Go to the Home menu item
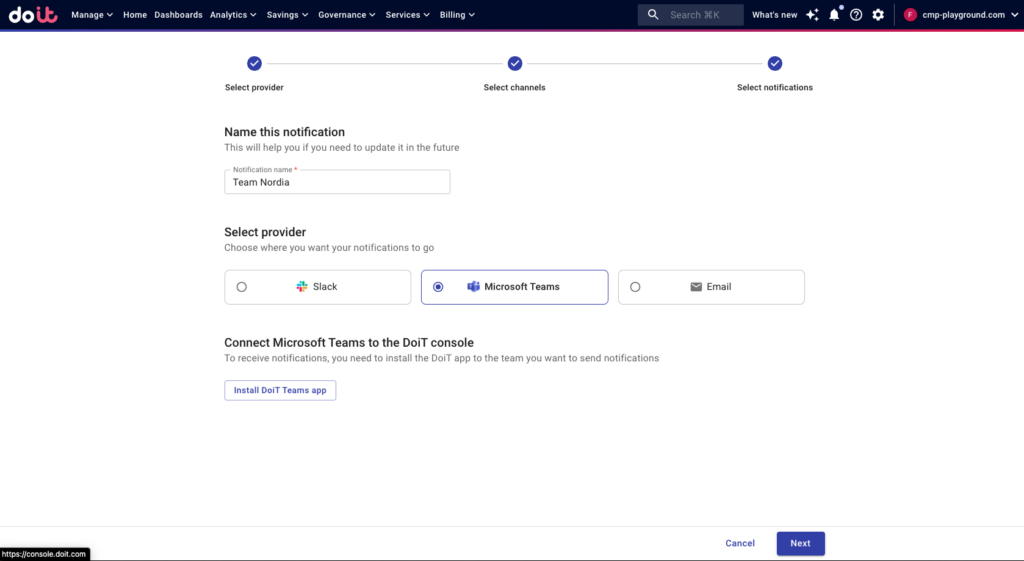Viewport: 1024px width, 561px height. pyautogui.click(x=135, y=15)
